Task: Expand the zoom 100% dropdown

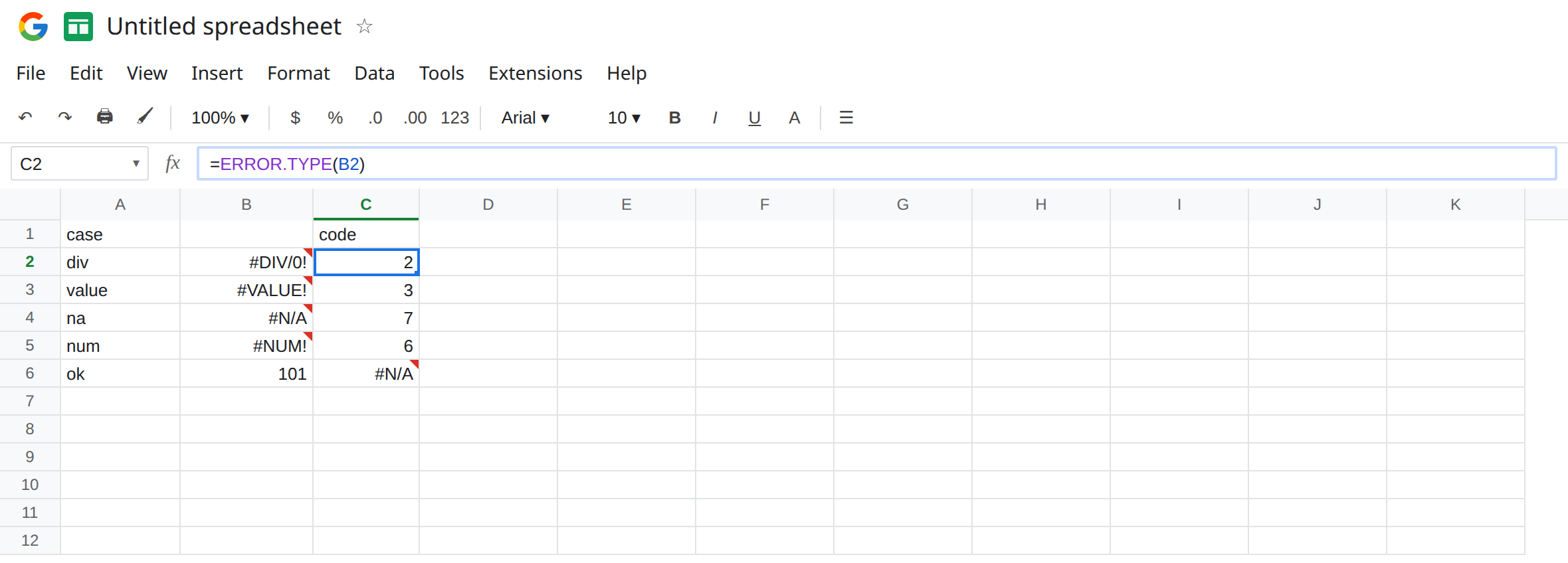Action: click(220, 118)
